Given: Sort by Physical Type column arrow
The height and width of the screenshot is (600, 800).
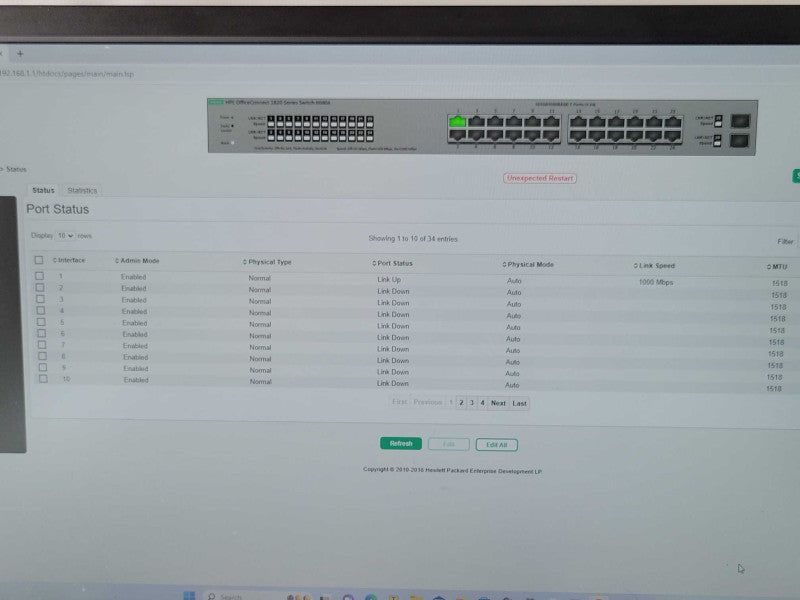Looking at the screenshot, I should click(245, 262).
